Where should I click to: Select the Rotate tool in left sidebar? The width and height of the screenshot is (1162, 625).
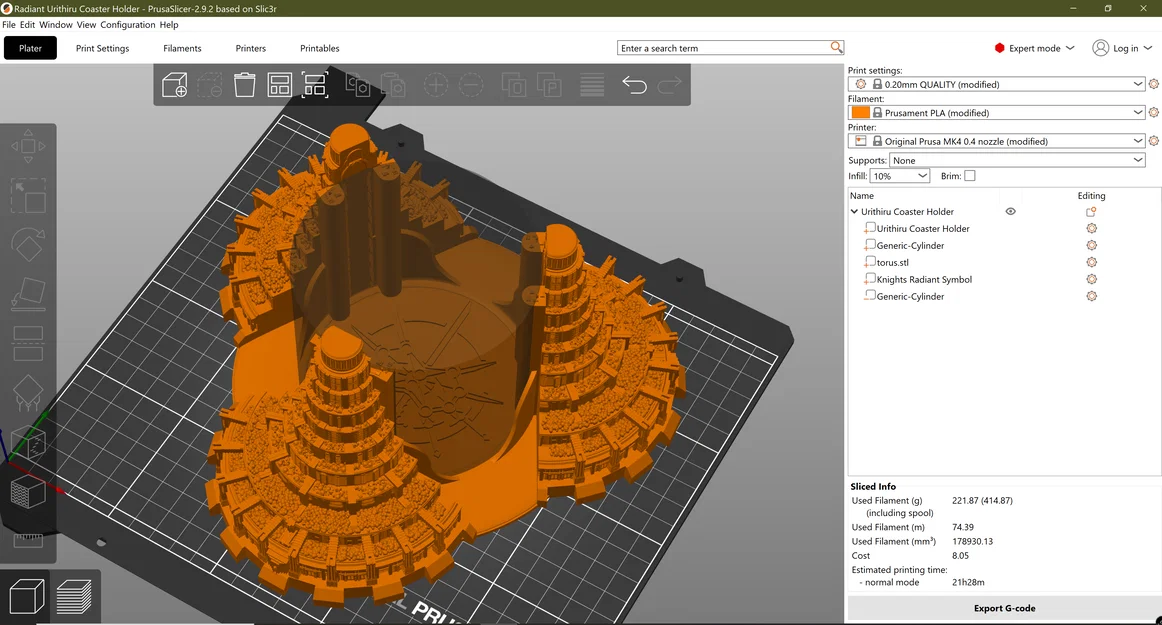click(x=27, y=245)
